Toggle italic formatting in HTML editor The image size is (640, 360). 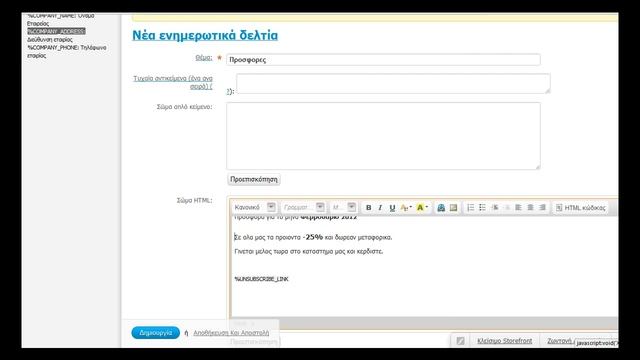click(380, 208)
